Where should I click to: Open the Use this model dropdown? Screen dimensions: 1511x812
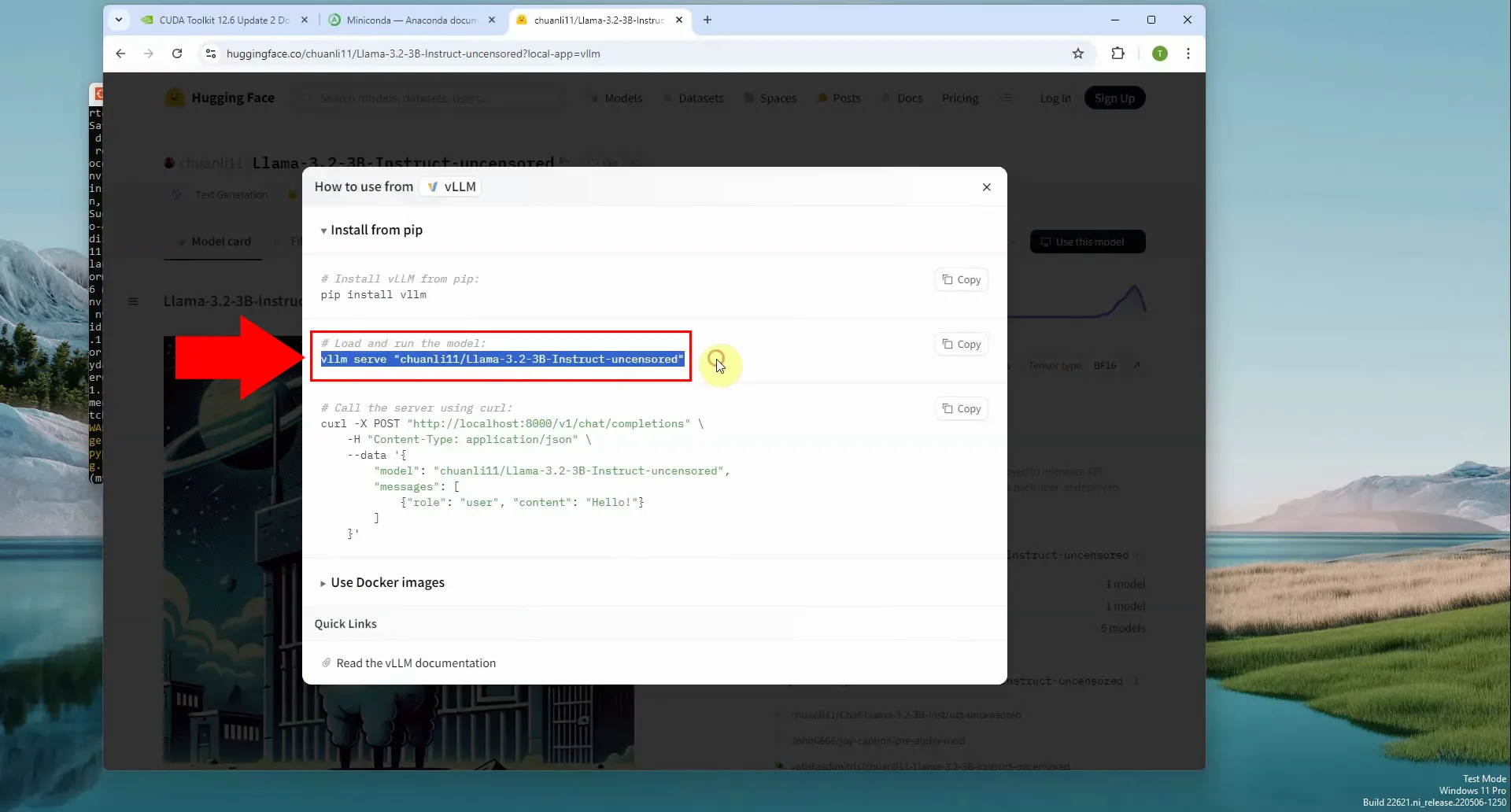click(1088, 242)
